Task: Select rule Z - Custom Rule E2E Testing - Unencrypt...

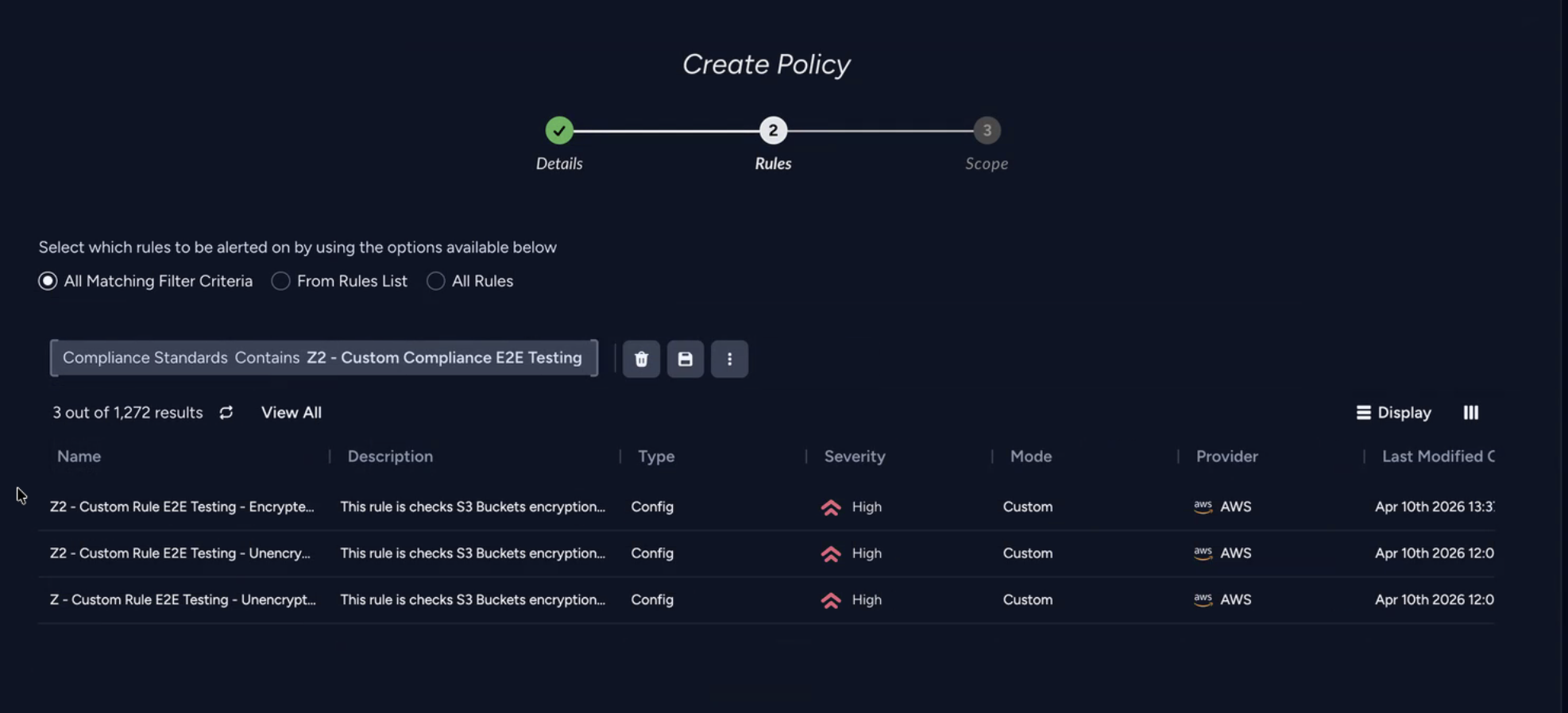Action: tap(183, 599)
